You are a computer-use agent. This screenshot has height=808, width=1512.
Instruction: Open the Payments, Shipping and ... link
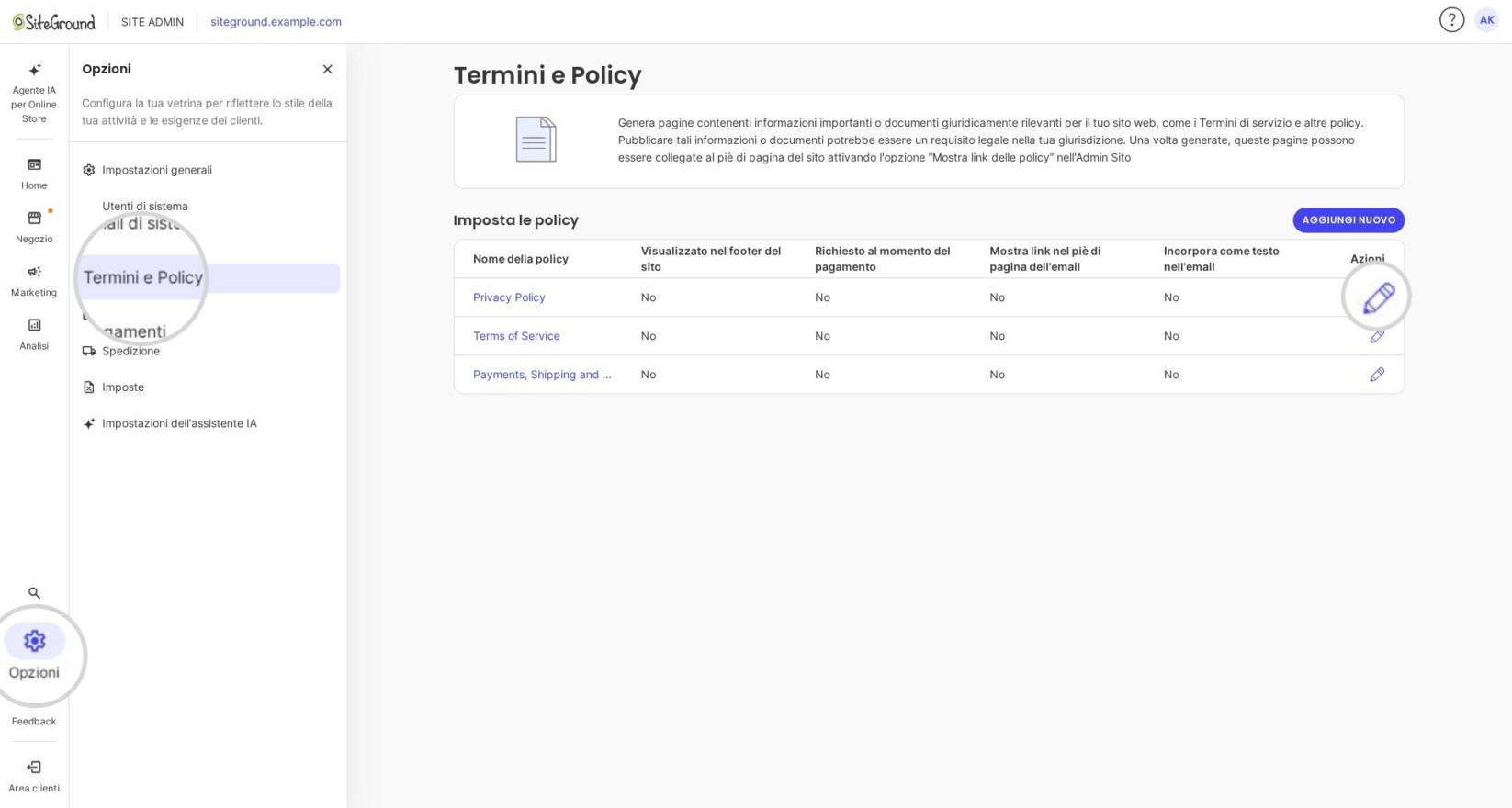542,375
